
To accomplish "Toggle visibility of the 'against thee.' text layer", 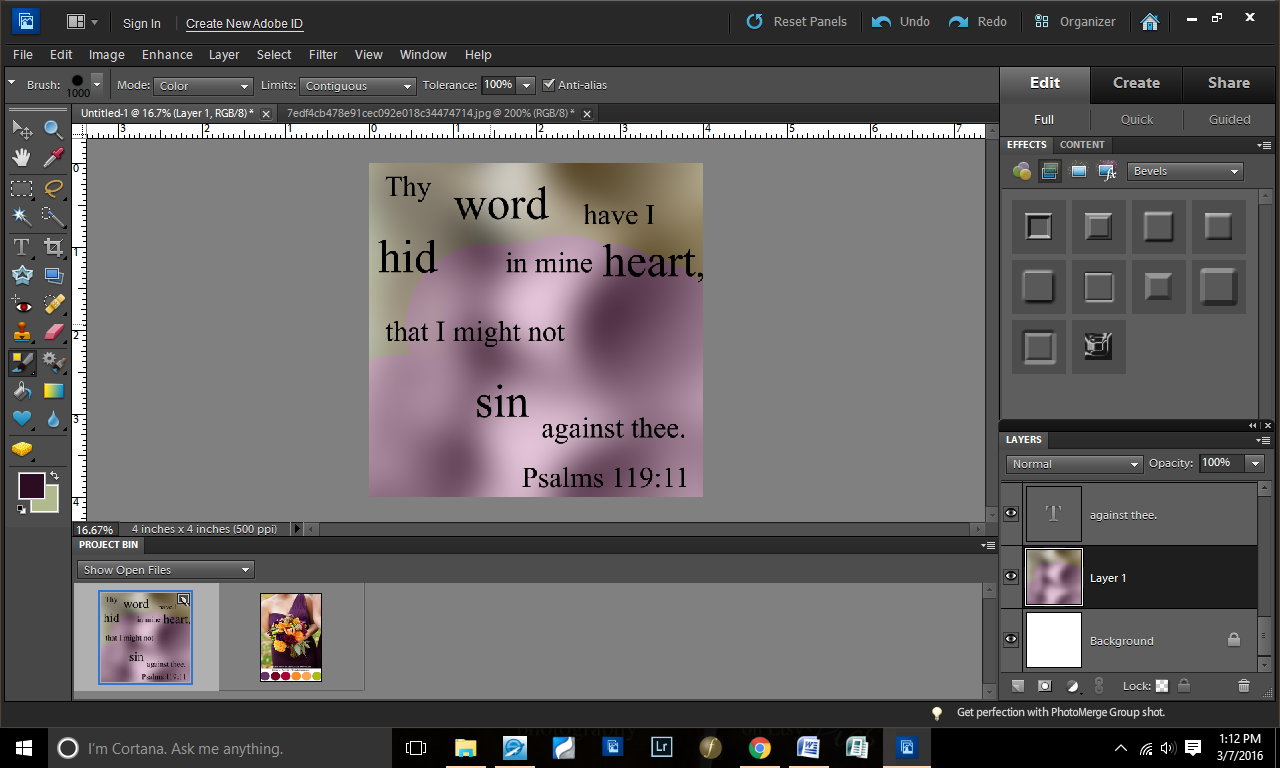I will tap(1011, 514).
